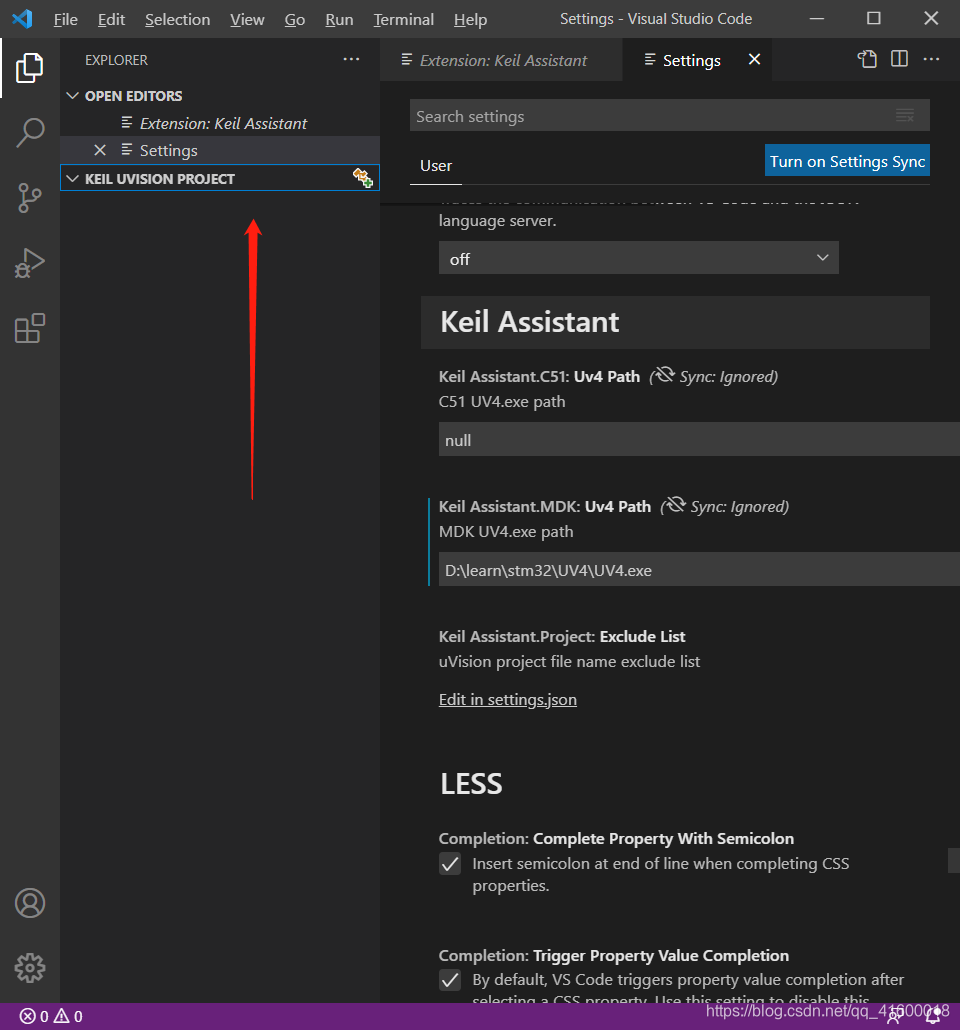Click the settings editor vertical scrollbar
Screen dimensions: 960x1030
[954, 861]
